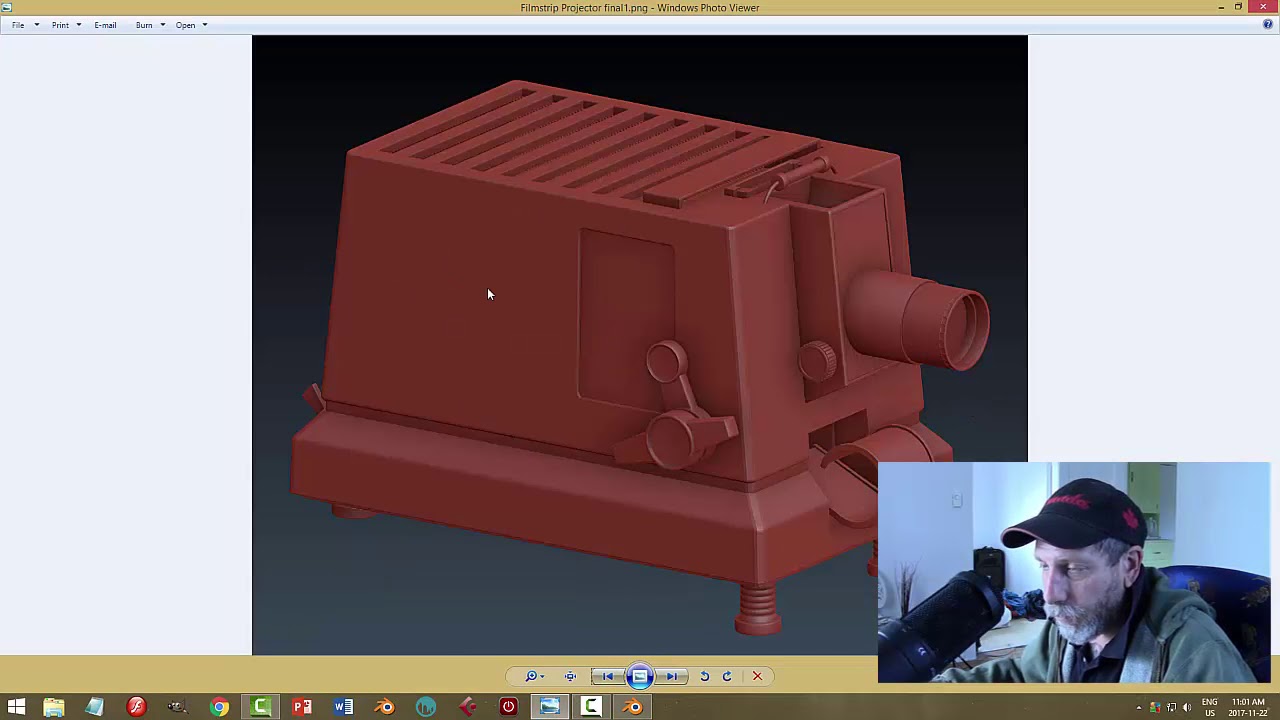
Task: Click the network tray icon
Action: point(1171,708)
